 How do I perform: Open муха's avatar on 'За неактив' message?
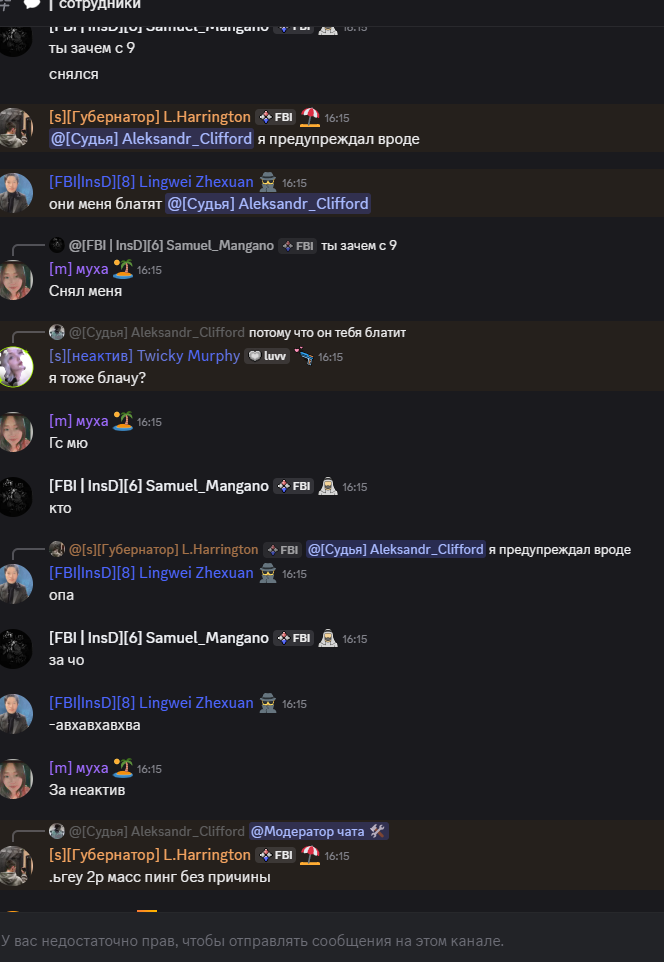pos(15,779)
